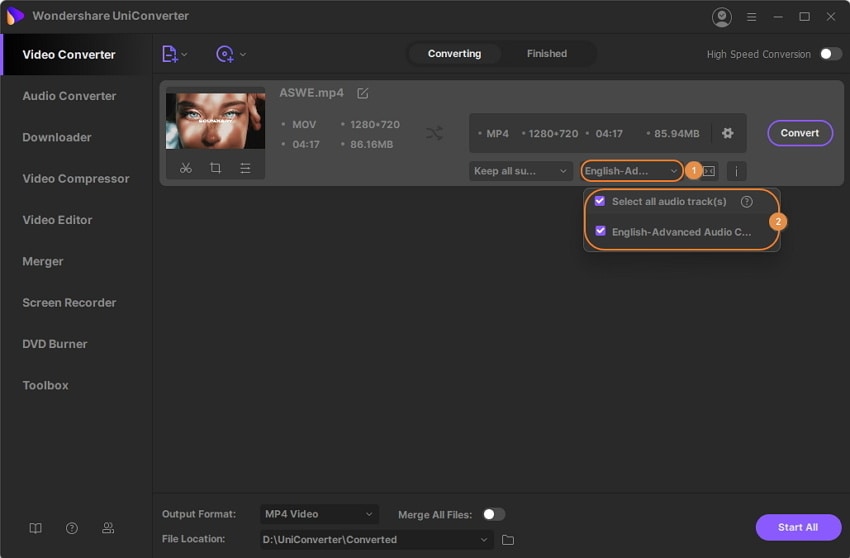Viewport: 850px width, 558px height.
Task: Open the crop tool under thumbnail
Action: (x=215, y=168)
